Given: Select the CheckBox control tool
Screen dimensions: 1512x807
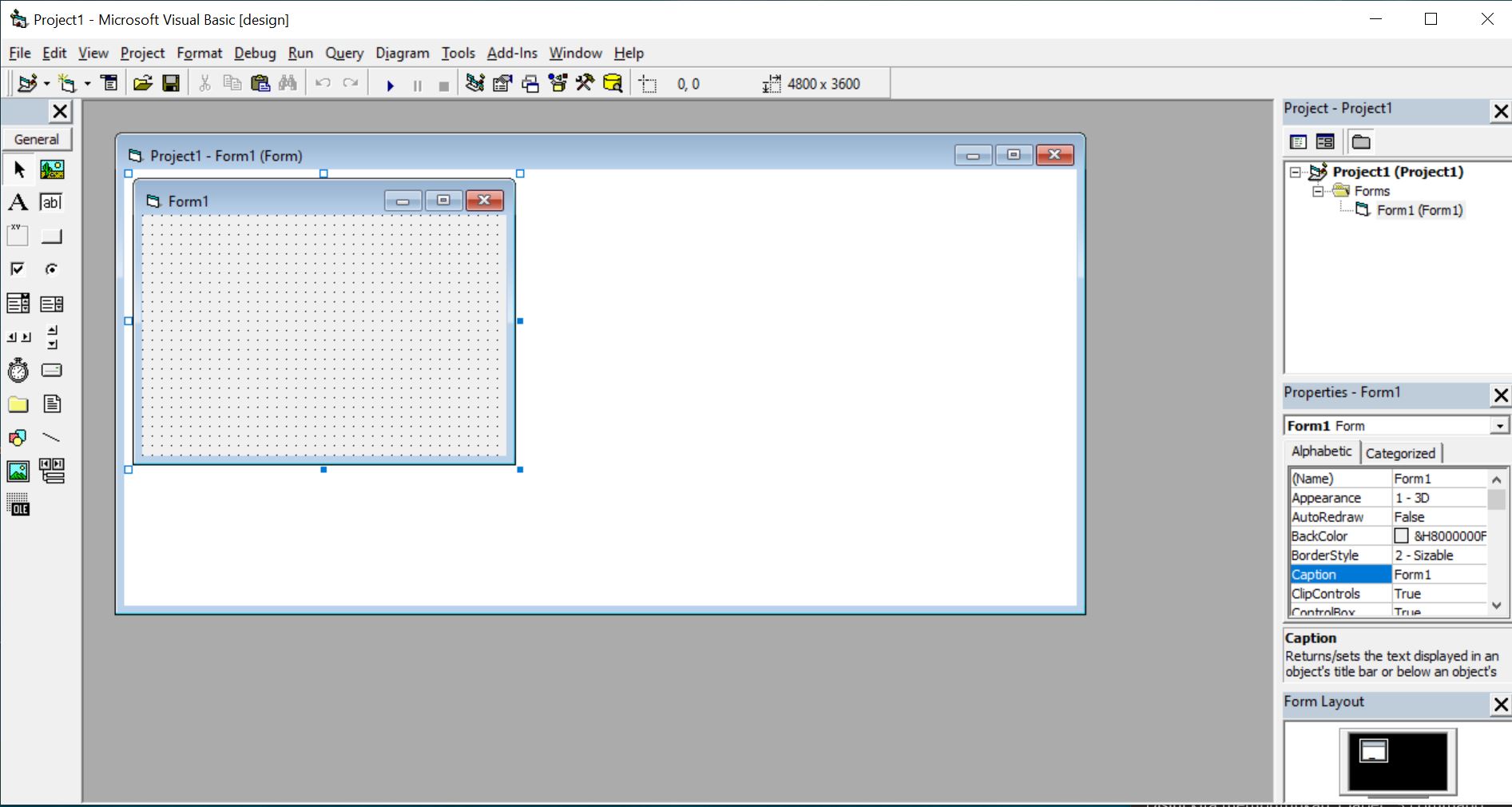Looking at the screenshot, I should point(17,269).
